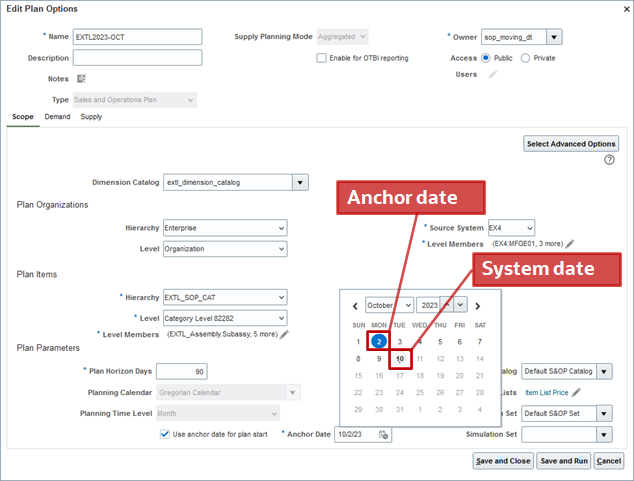Expand Organization Level dropdown
Screen dimensions: 634x481
pyautogui.click(x=225, y=249)
